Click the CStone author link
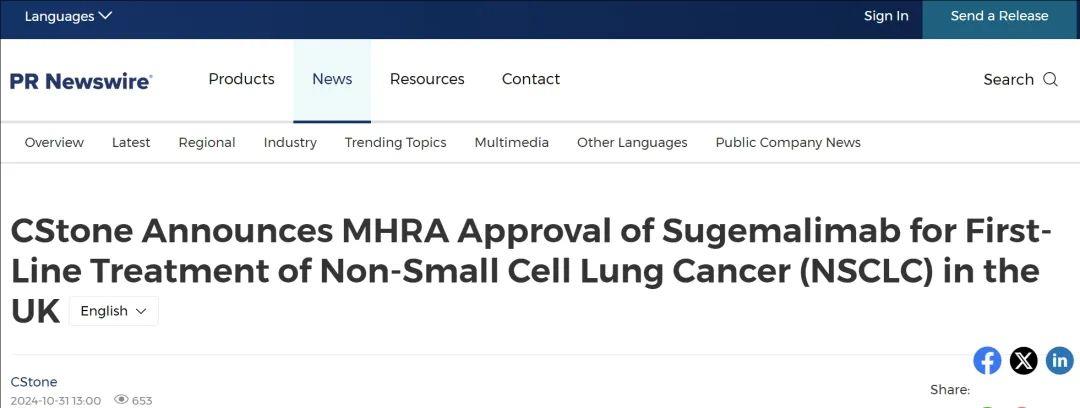1080x408 pixels. click(34, 382)
